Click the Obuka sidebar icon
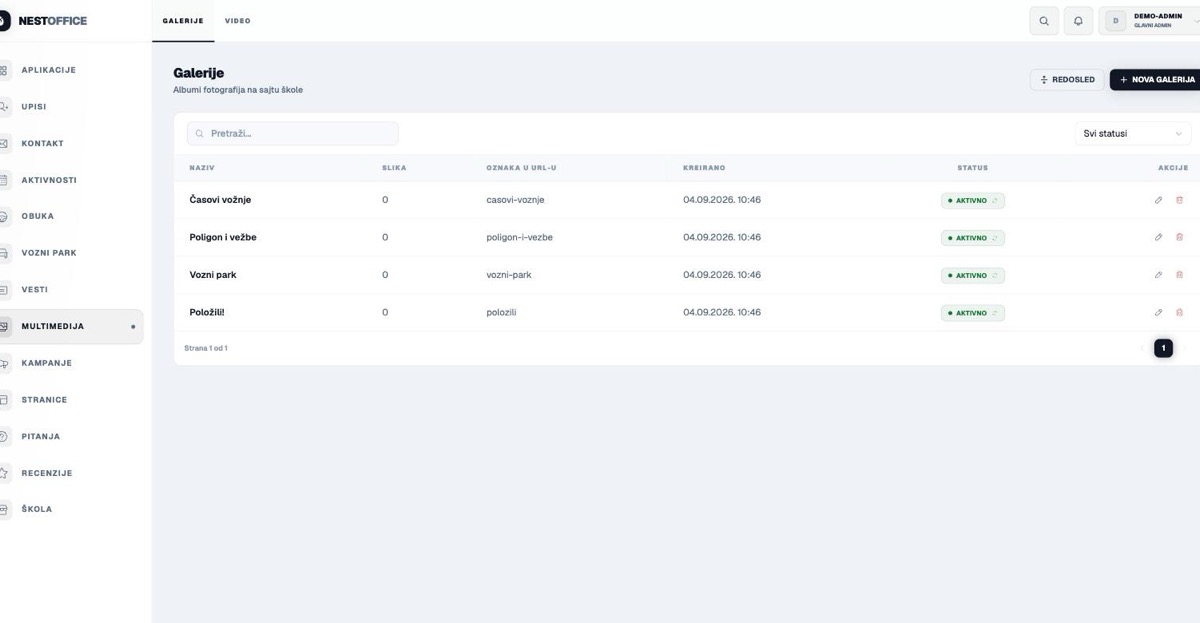1200x623 pixels. [3, 216]
